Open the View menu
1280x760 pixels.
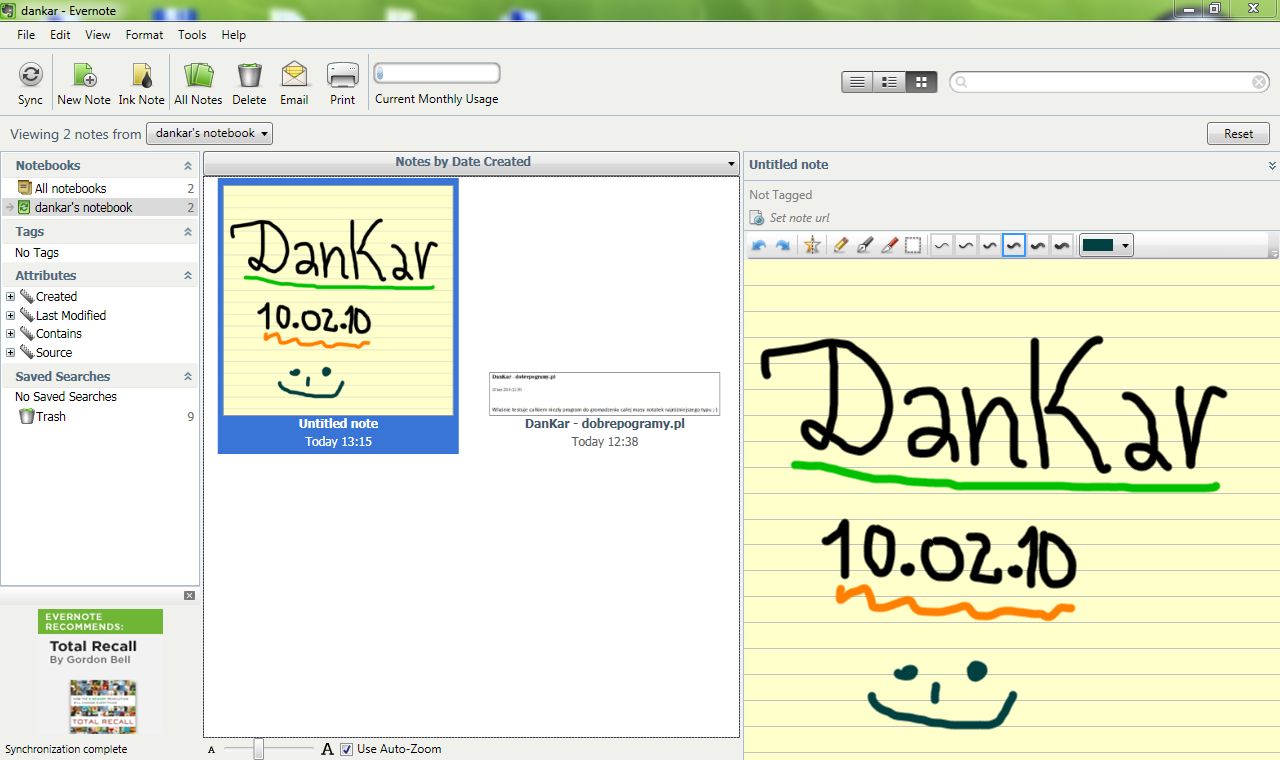click(x=98, y=35)
